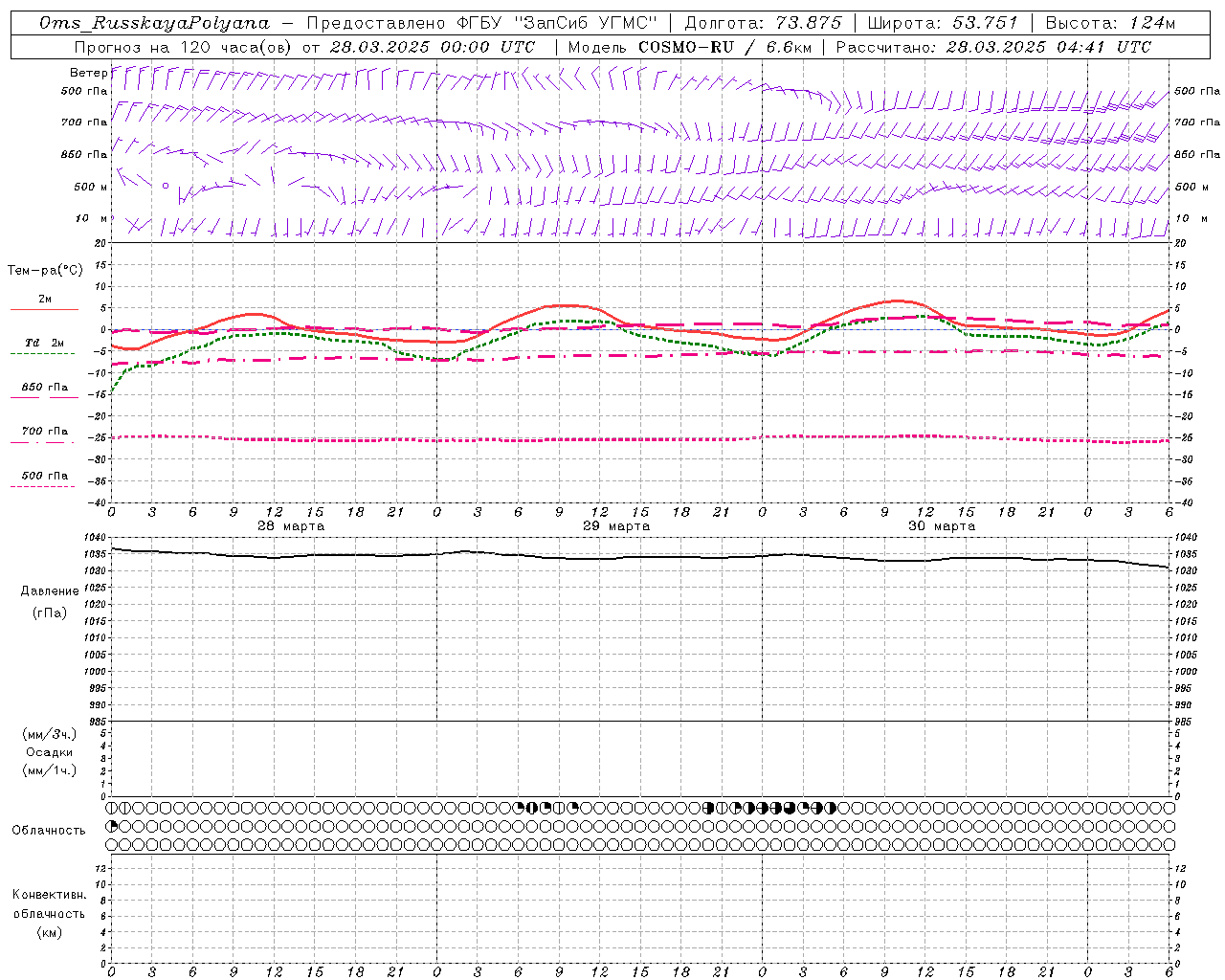Click the Долгота: 73.875 value

tap(764, 23)
